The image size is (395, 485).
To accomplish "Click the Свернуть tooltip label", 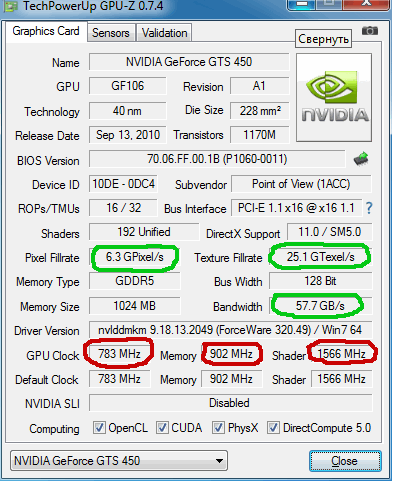I will coord(323,39).
